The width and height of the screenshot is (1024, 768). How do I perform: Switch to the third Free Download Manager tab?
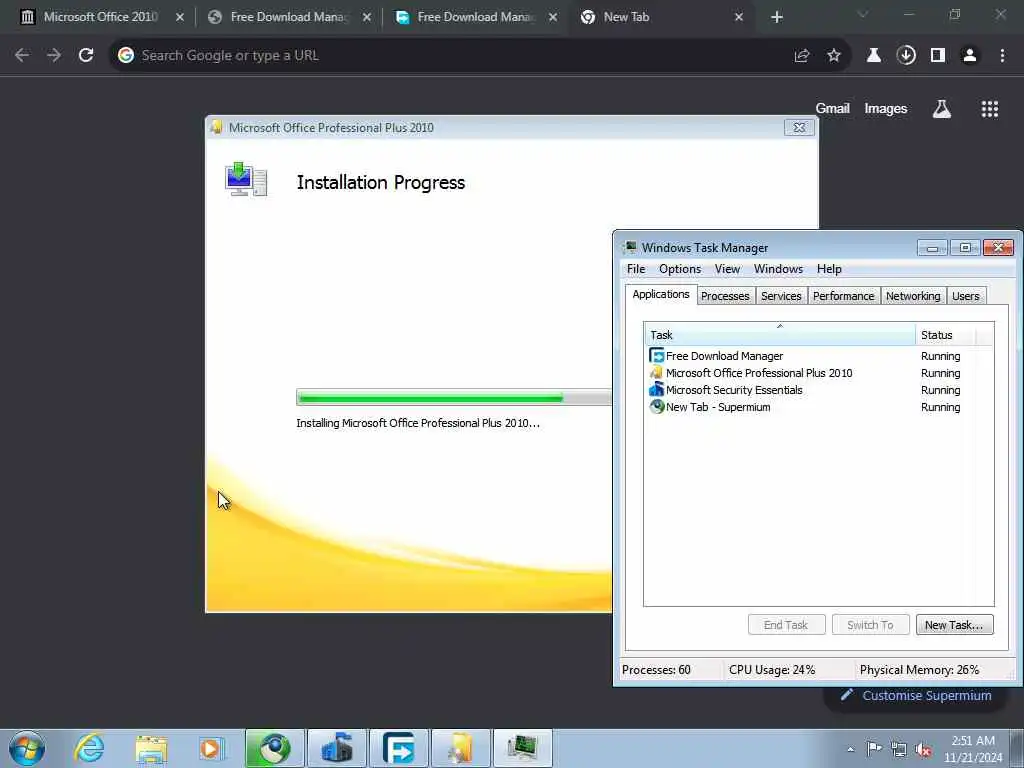475,17
